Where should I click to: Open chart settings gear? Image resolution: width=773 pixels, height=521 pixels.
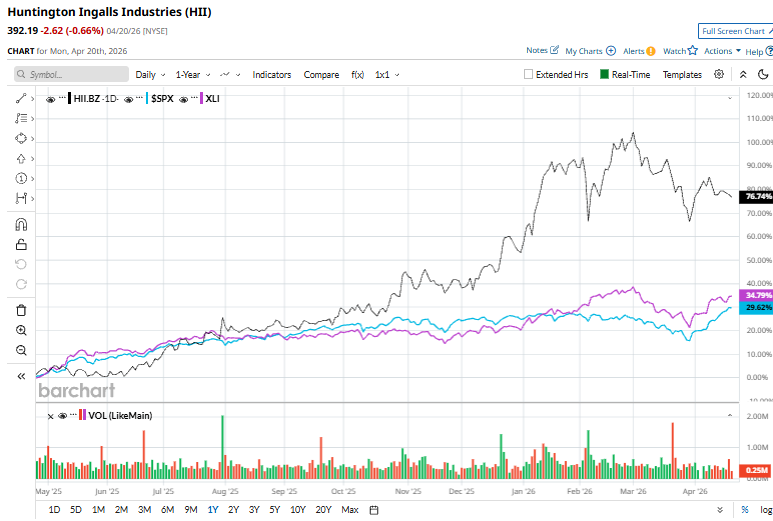pos(719,74)
